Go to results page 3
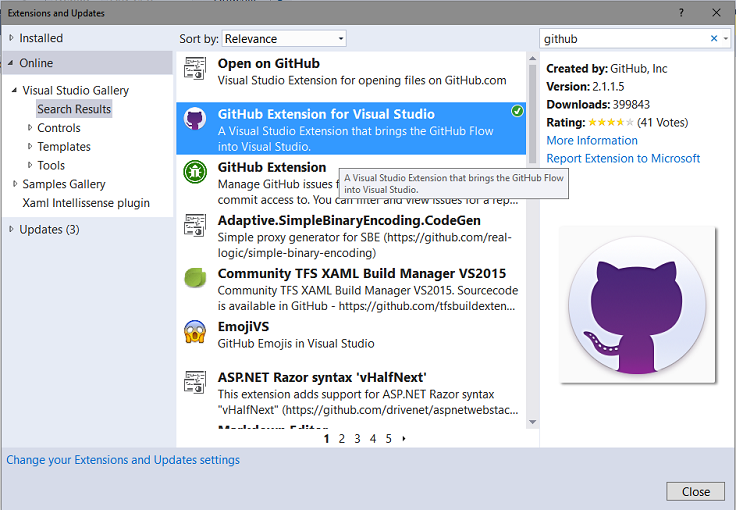Viewport: 736px width, 510px height. (x=357, y=439)
